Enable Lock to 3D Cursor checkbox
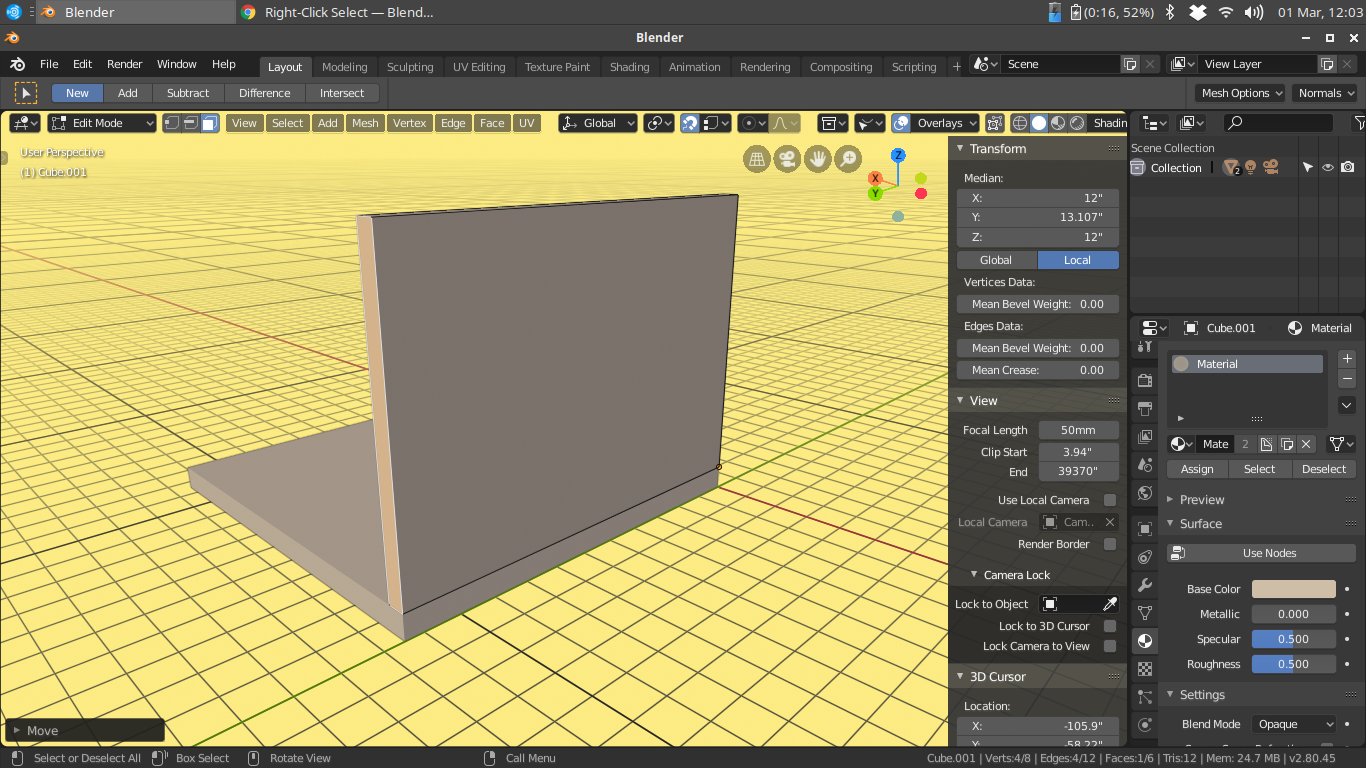Image resolution: width=1366 pixels, height=768 pixels. point(1109,626)
